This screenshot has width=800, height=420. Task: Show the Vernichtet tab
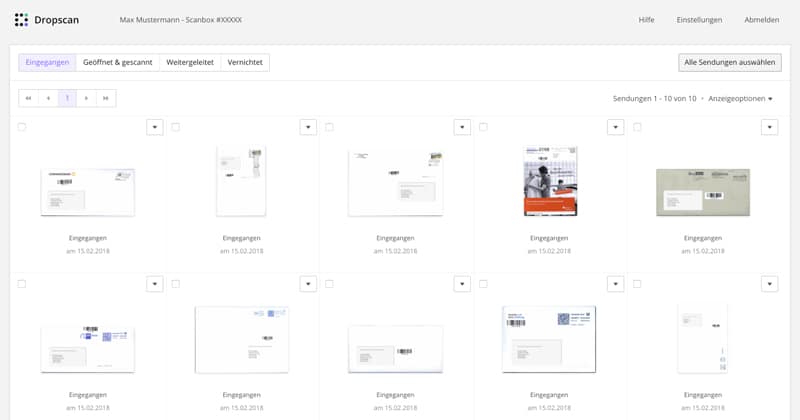coord(245,62)
